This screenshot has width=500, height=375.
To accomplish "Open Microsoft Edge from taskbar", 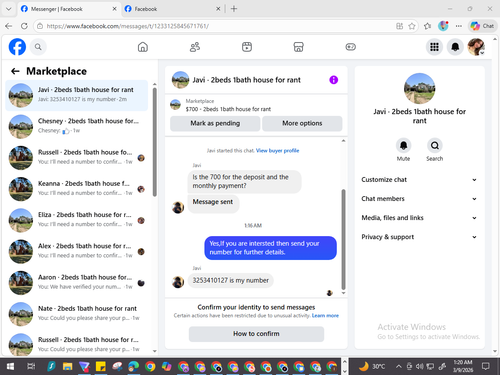I will tap(133, 366).
